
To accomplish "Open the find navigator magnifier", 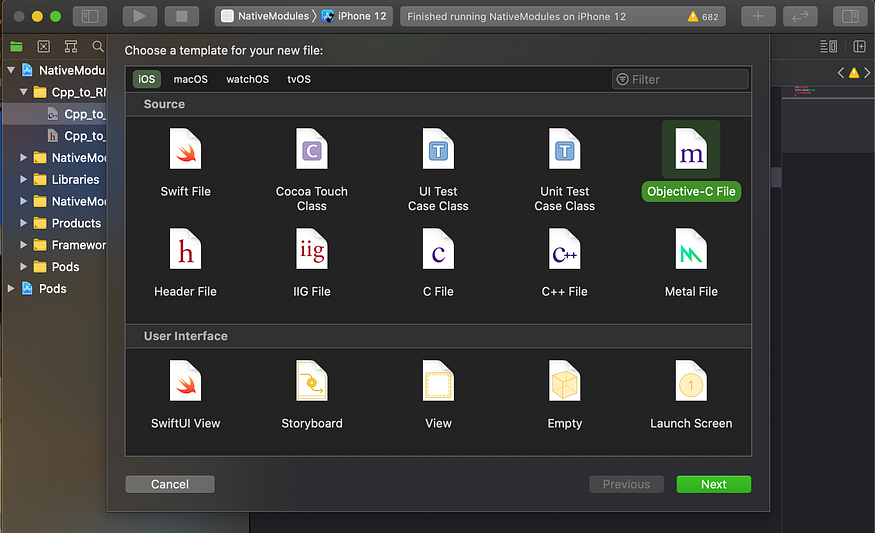I will pos(98,46).
